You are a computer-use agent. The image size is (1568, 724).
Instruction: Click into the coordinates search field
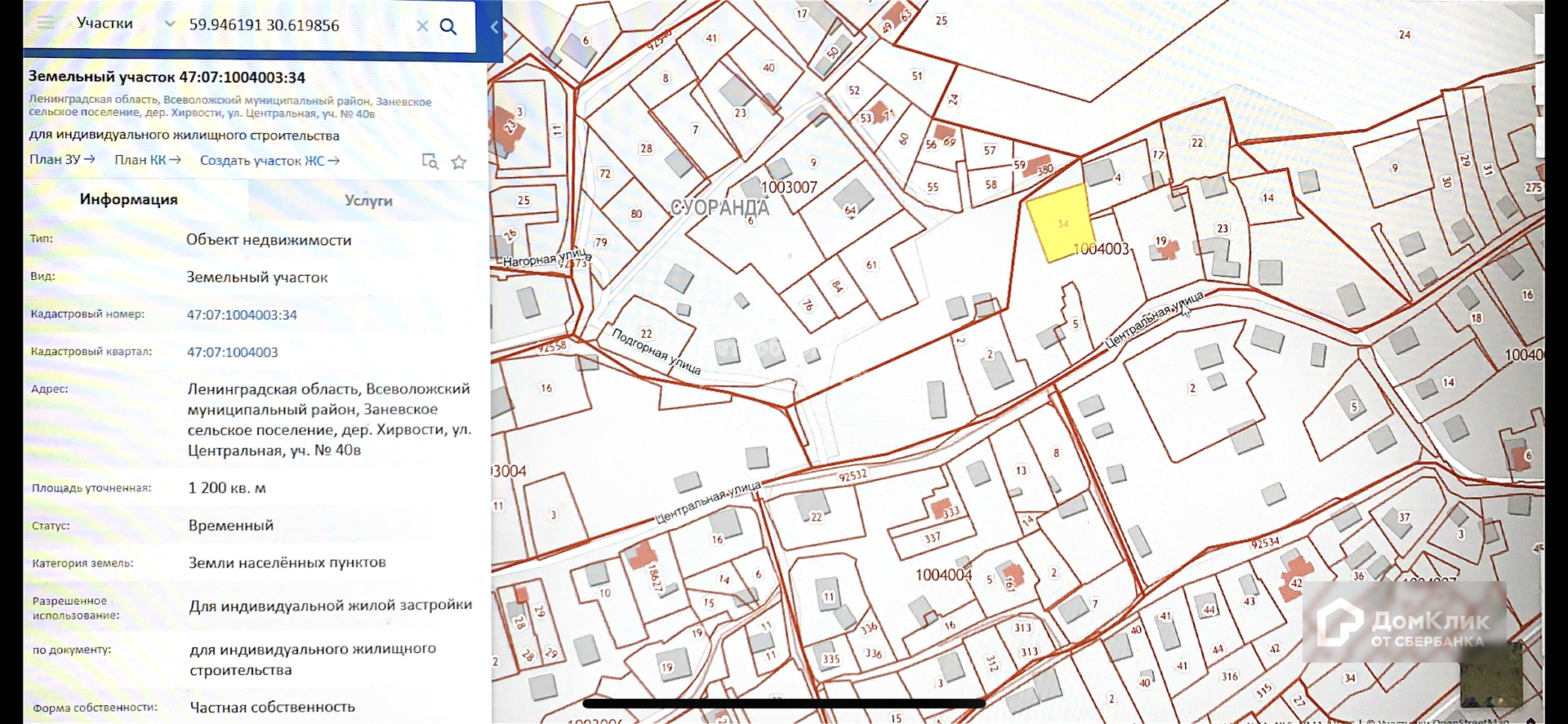click(x=294, y=25)
